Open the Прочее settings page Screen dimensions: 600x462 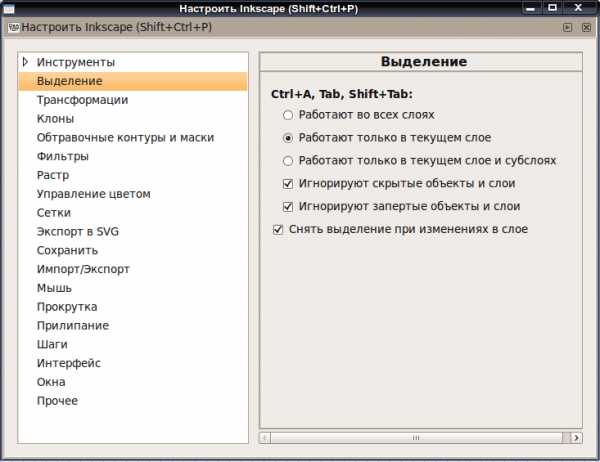pyautogui.click(x=57, y=401)
